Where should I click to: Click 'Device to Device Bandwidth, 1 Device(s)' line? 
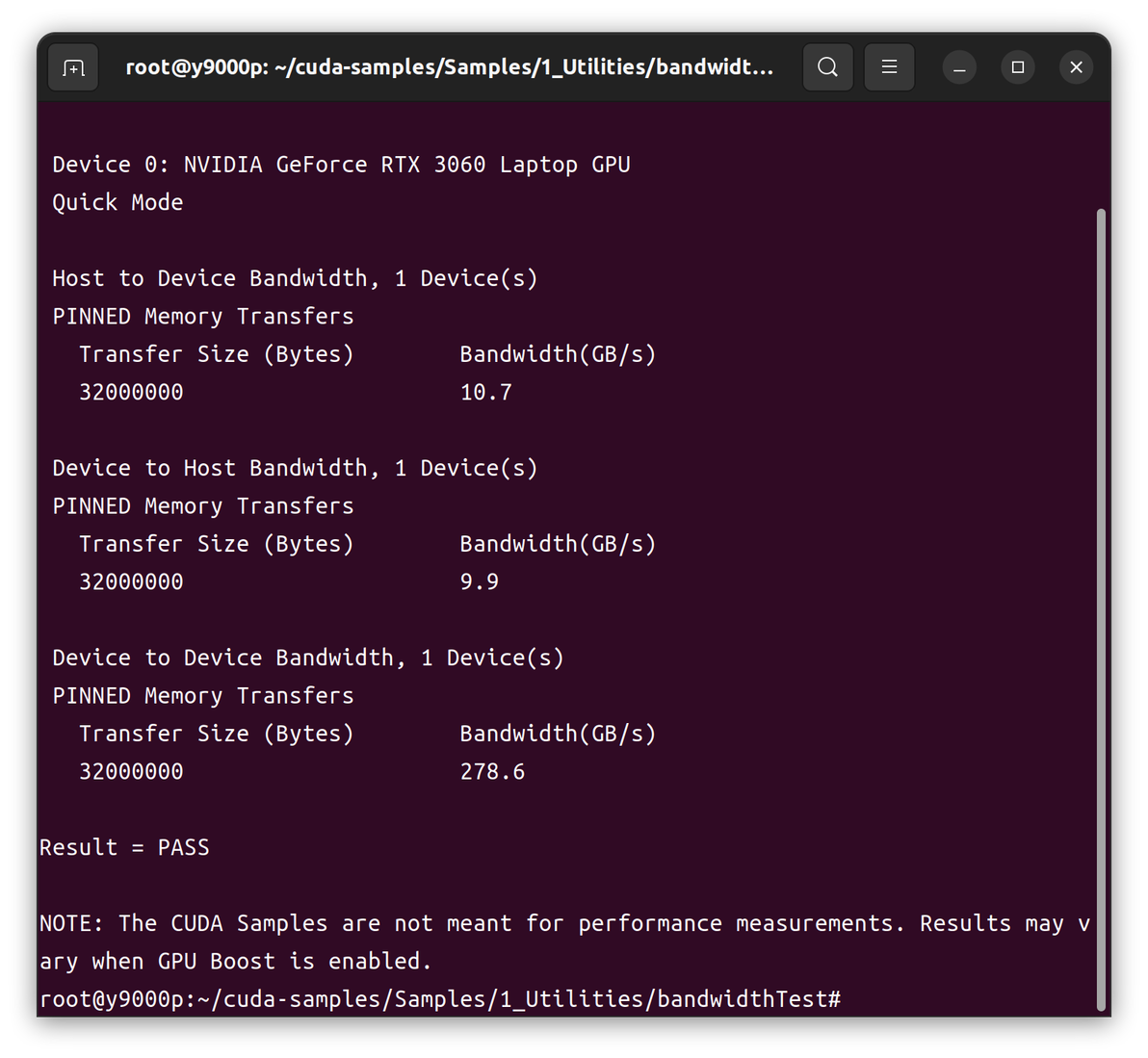click(308, 658)
